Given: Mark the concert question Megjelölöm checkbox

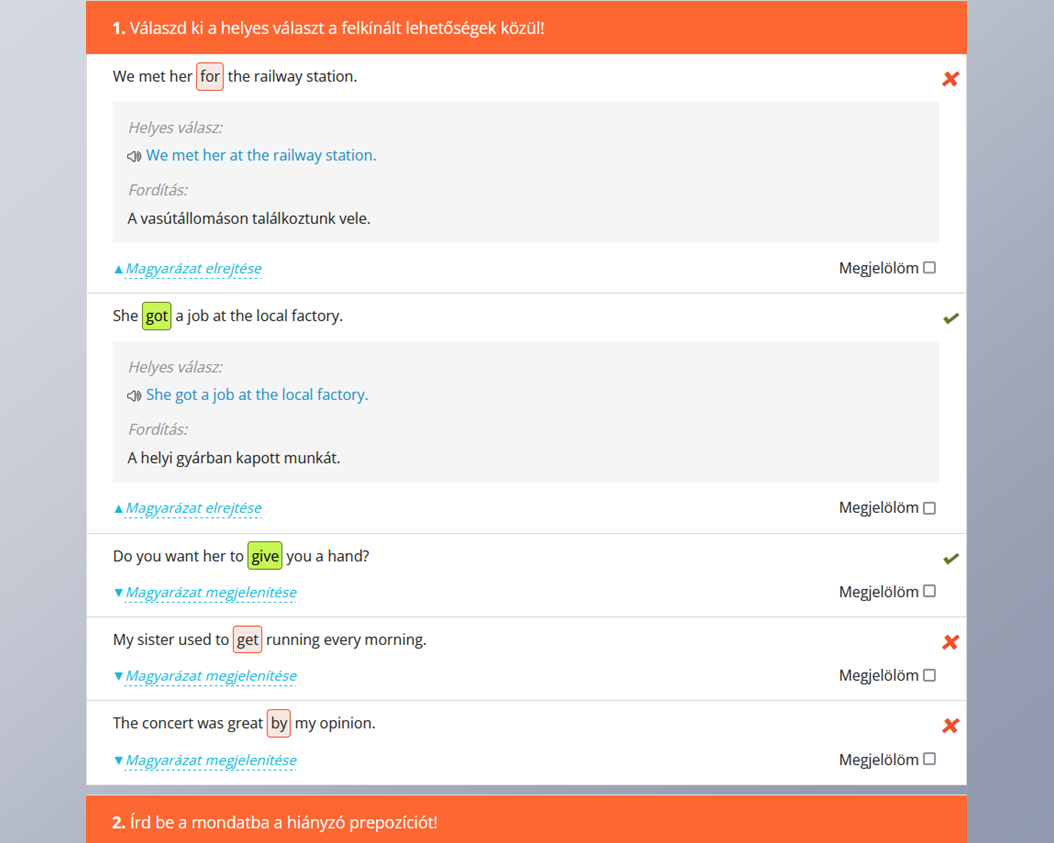Looking at the screenshot, I should point(929,759).
